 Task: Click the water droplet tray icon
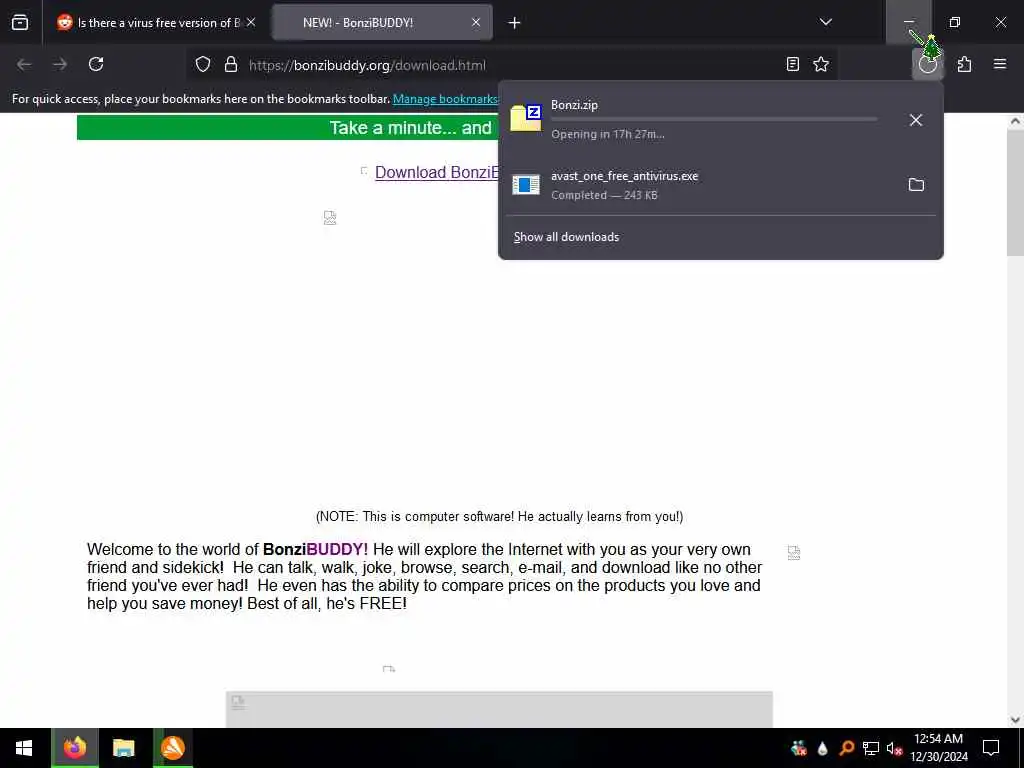822,748
